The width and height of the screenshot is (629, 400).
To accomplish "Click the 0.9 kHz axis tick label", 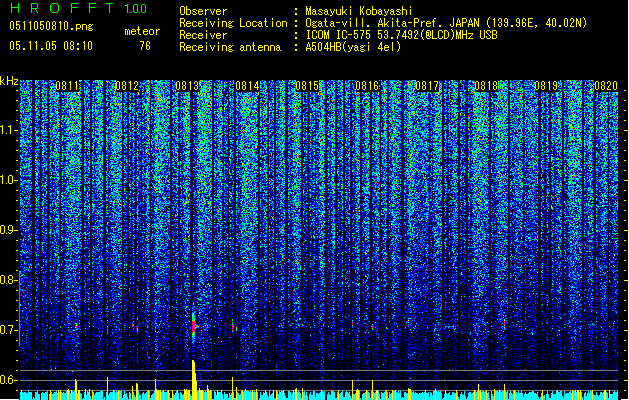I will point(9,230).
